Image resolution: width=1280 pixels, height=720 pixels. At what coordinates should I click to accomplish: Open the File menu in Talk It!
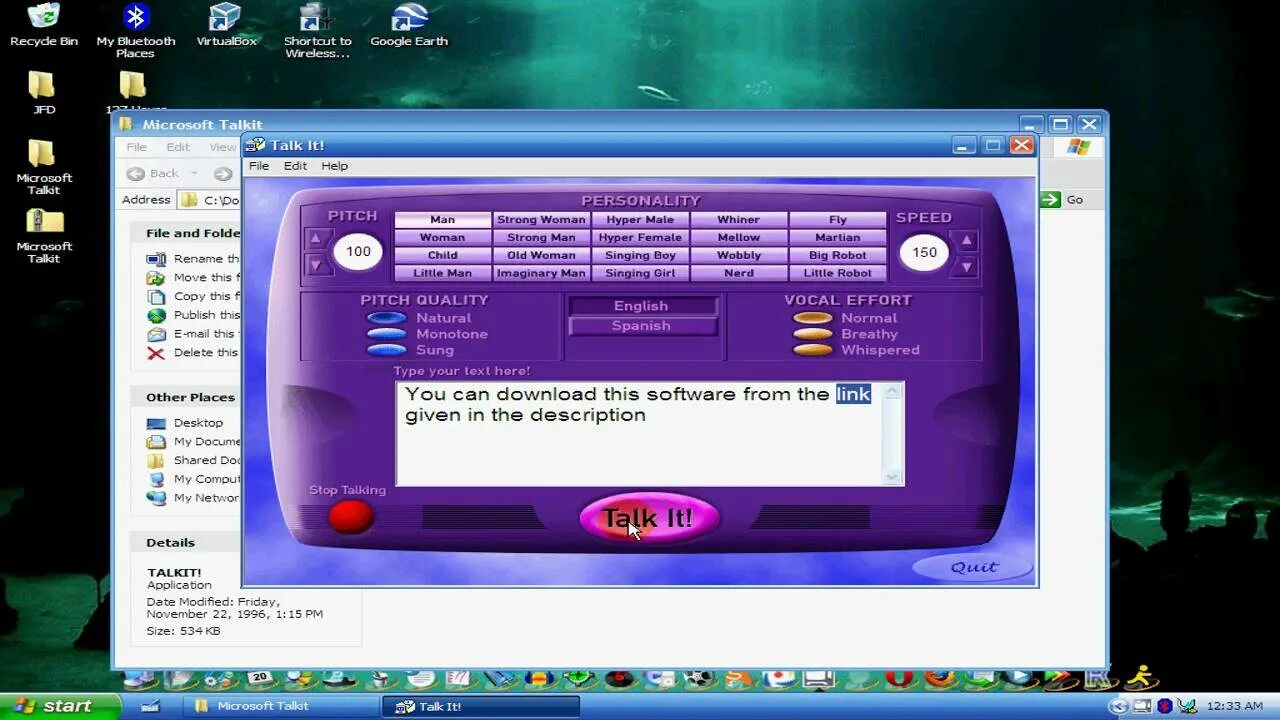259,166
